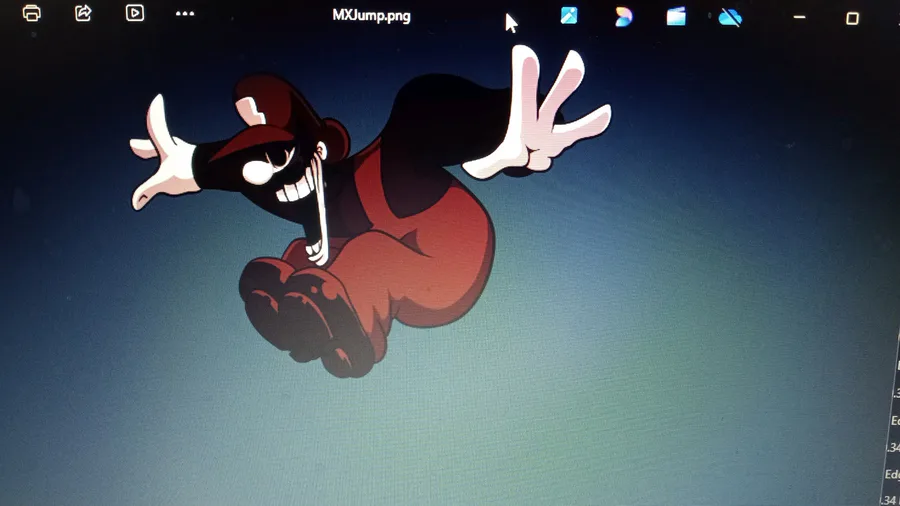Open the Clipchamp video editor icon
This screenshot has height=506, width=900.
tap(676, 17)
